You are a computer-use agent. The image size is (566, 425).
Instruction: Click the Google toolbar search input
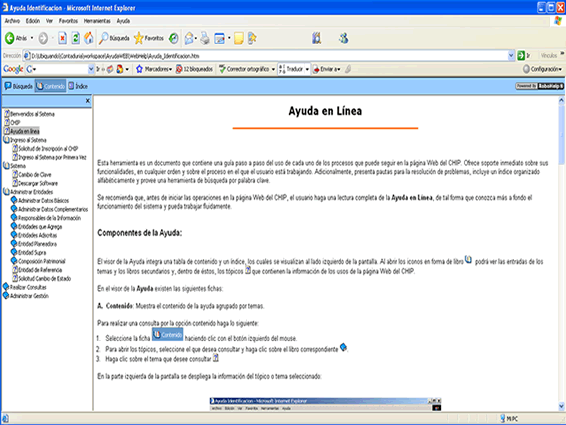coord(59,69)
